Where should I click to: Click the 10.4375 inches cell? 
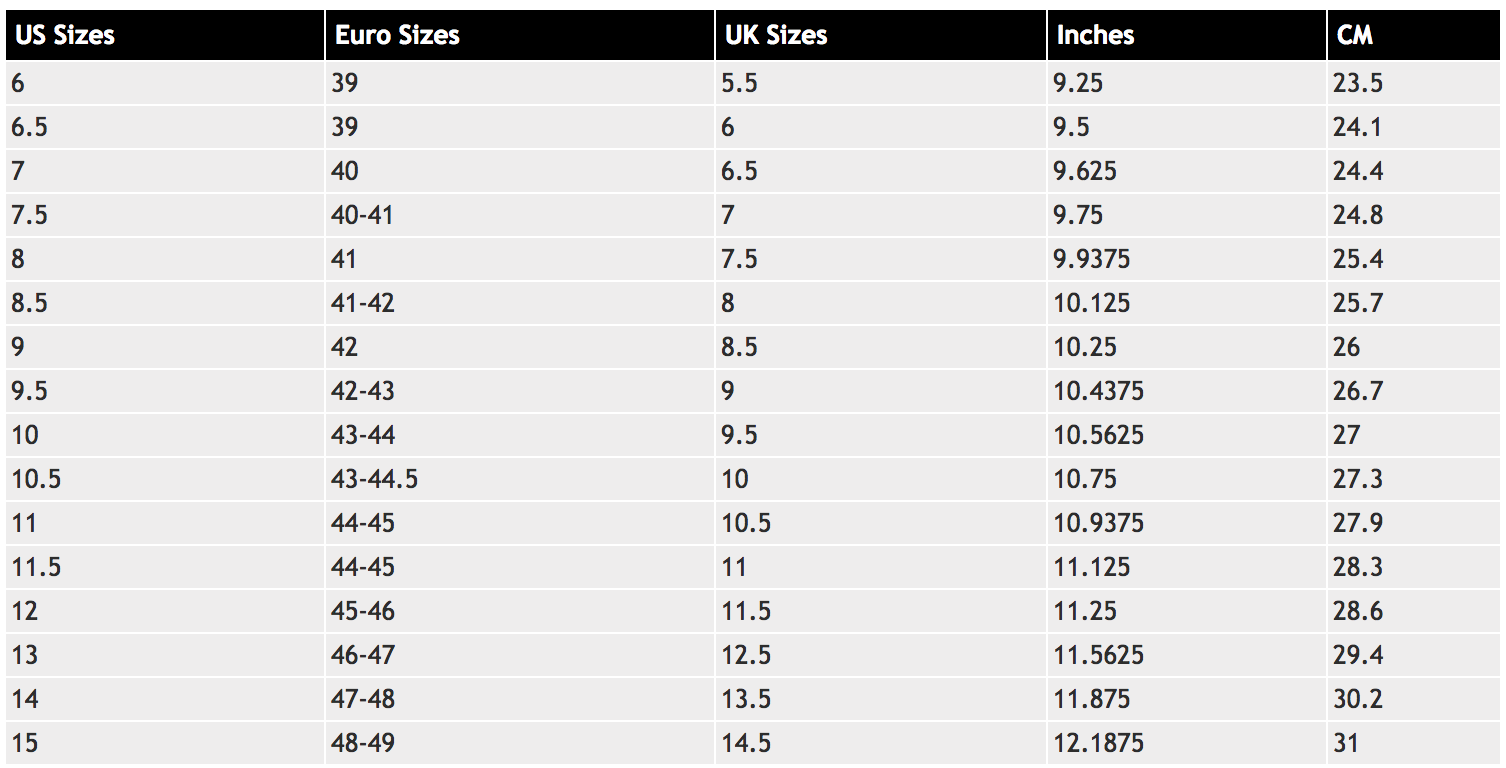(1098, 391)
